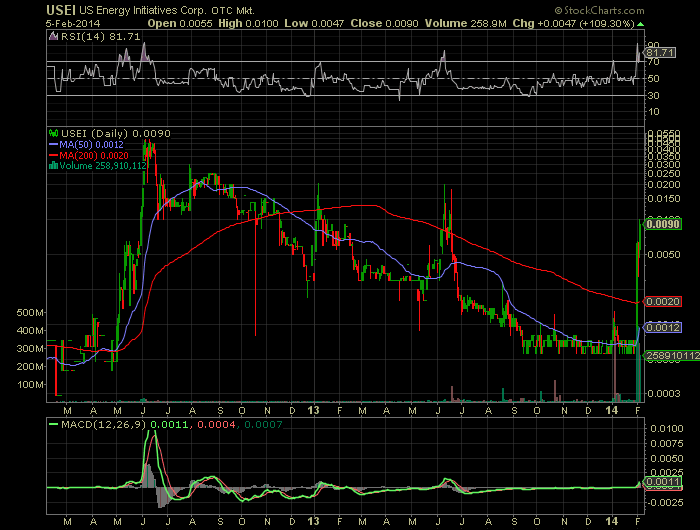This screenshot has width=700, height=530.
Task: Click the candlestick legend icon beside USEI (Daily)
Action: click(x=54, y=133)
